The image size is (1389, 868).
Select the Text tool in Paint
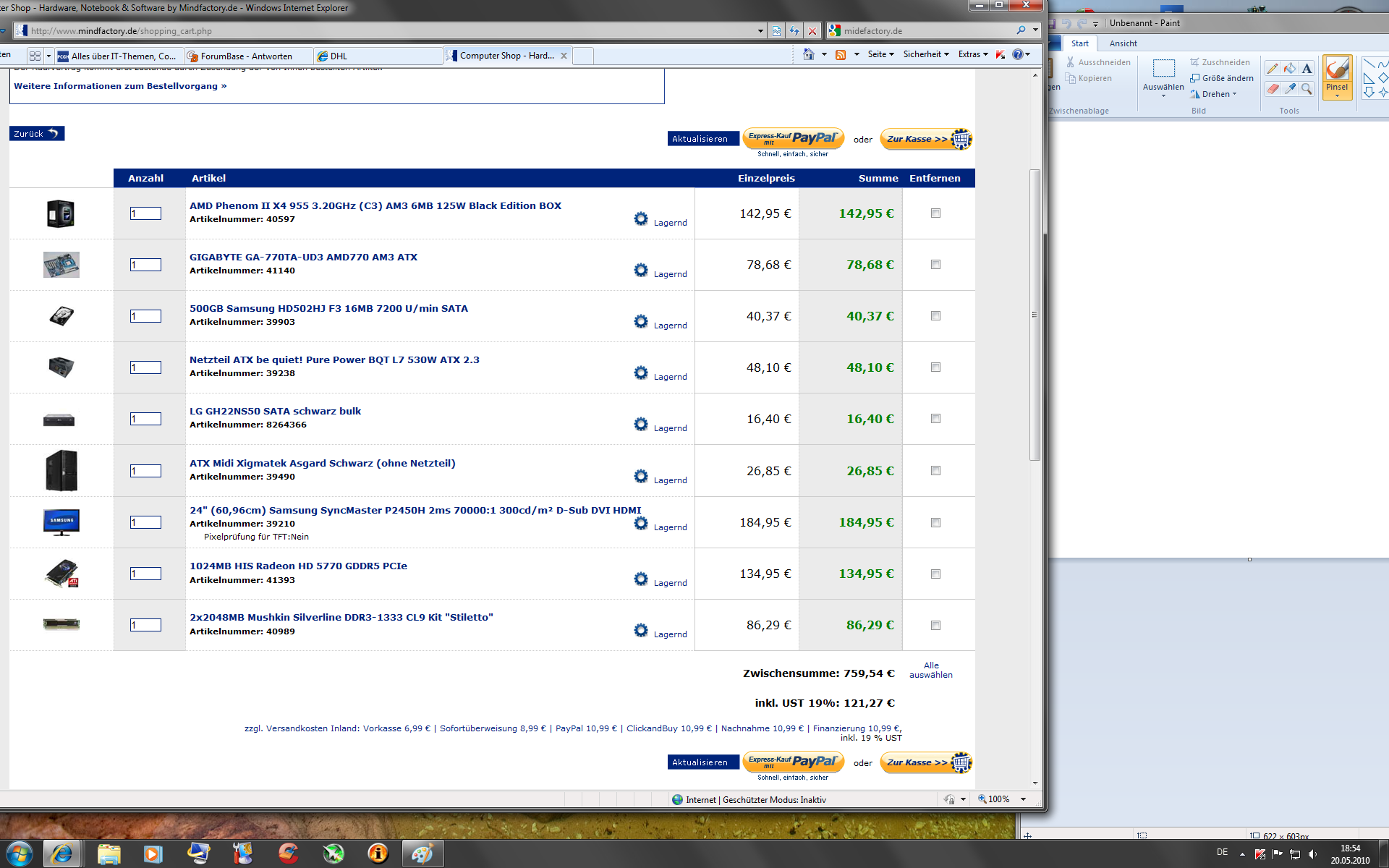point(1307,69)
